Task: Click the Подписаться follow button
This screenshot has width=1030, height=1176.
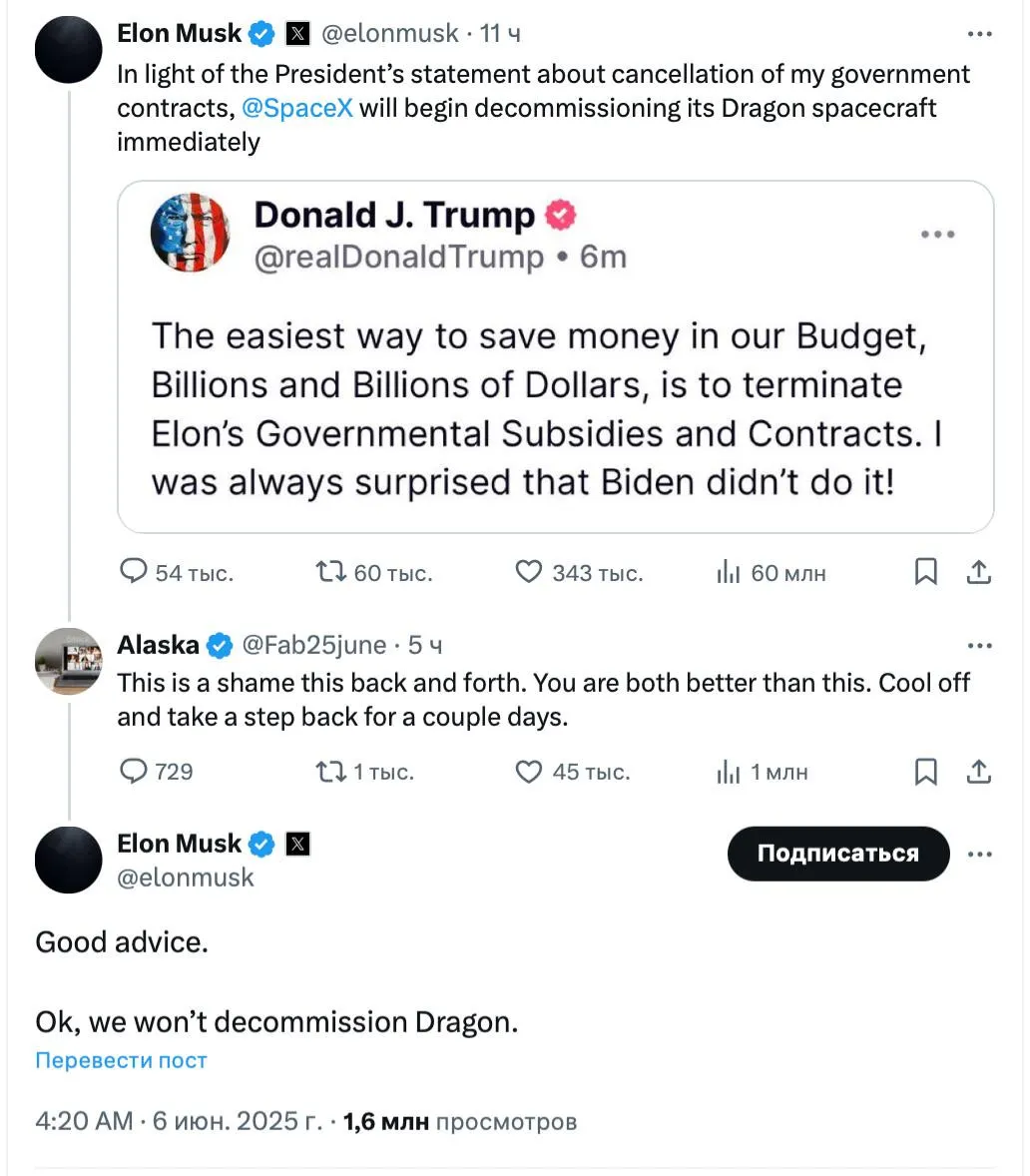Action: coord(838,854)
